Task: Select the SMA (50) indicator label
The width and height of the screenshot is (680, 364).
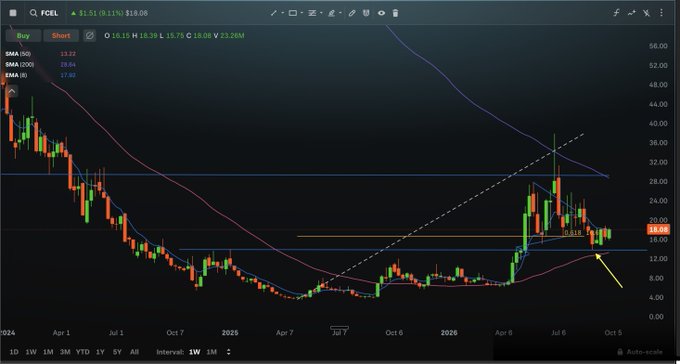Action: pyautogui.click(x=18, y=54)
